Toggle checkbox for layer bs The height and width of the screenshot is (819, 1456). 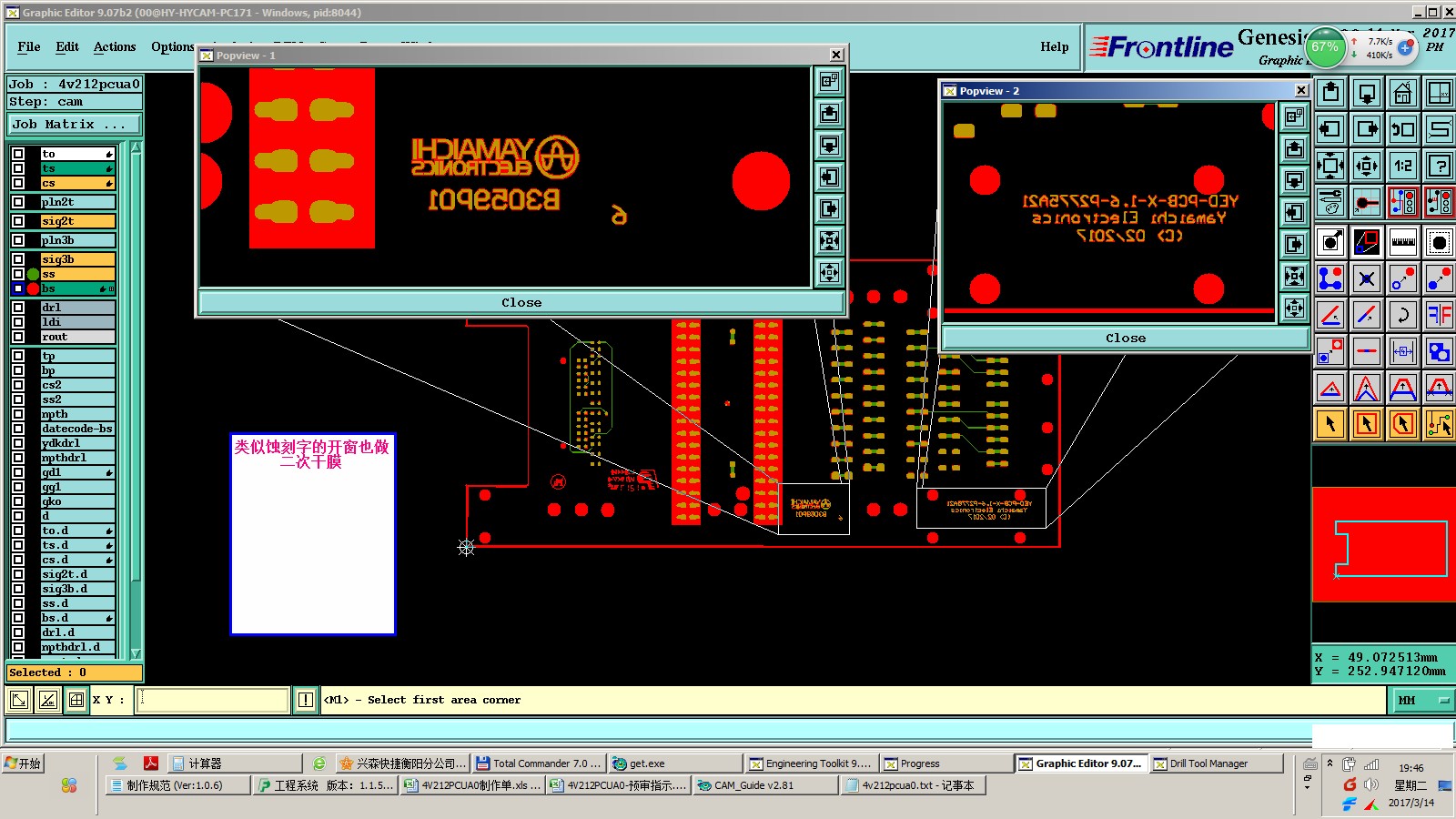pos(18,288)
